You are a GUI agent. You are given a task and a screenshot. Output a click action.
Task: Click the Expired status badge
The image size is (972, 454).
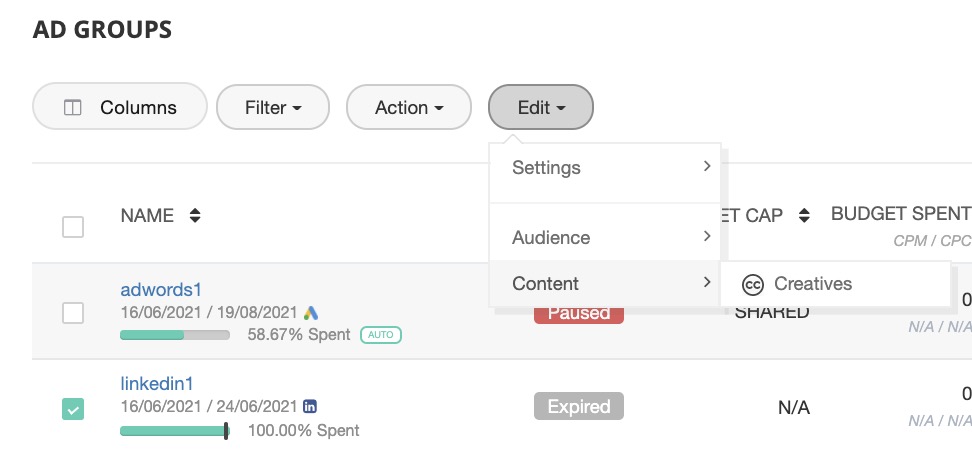pos(579,406)
